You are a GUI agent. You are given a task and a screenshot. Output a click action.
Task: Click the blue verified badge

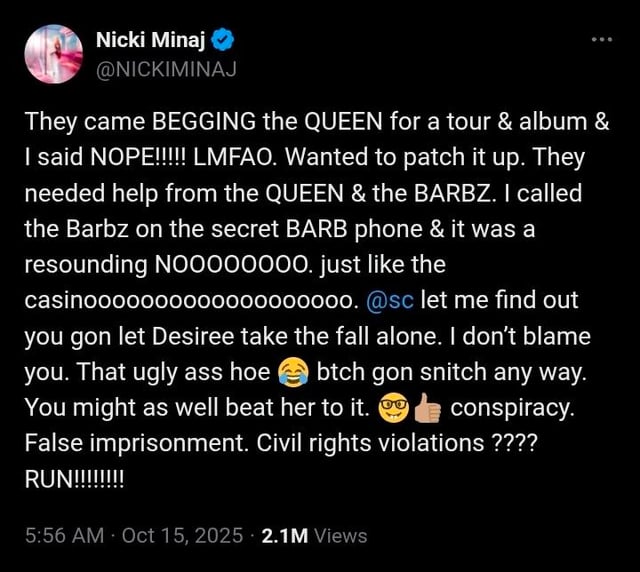224,41
